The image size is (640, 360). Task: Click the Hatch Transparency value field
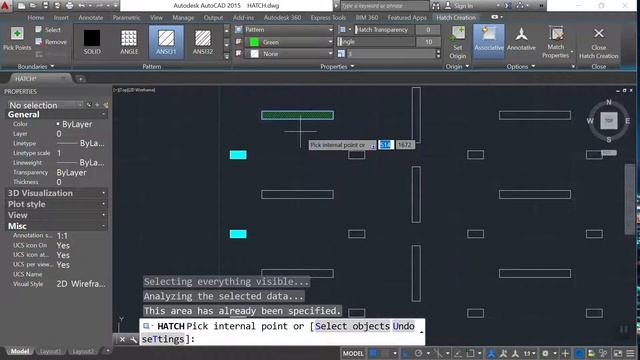point(428,30)
